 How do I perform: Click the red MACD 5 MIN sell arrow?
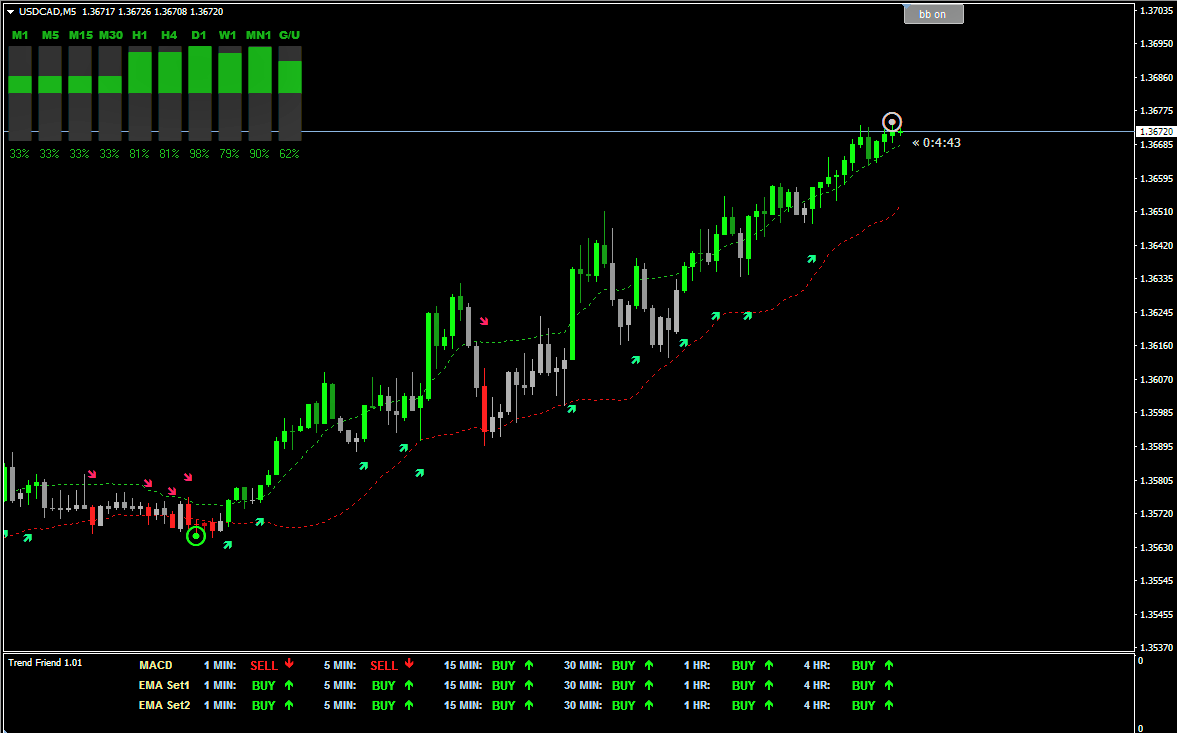[x=409, y=664]
